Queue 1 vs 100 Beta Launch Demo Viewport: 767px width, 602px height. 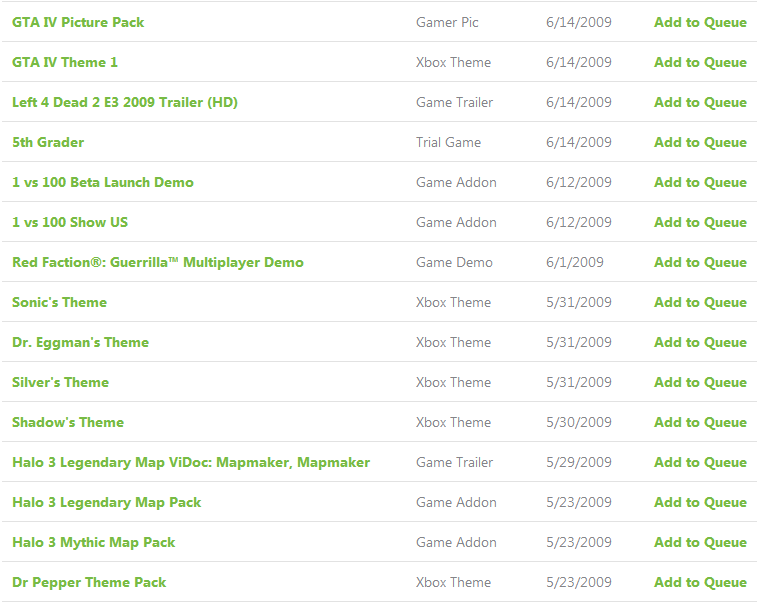pos(700,182)
